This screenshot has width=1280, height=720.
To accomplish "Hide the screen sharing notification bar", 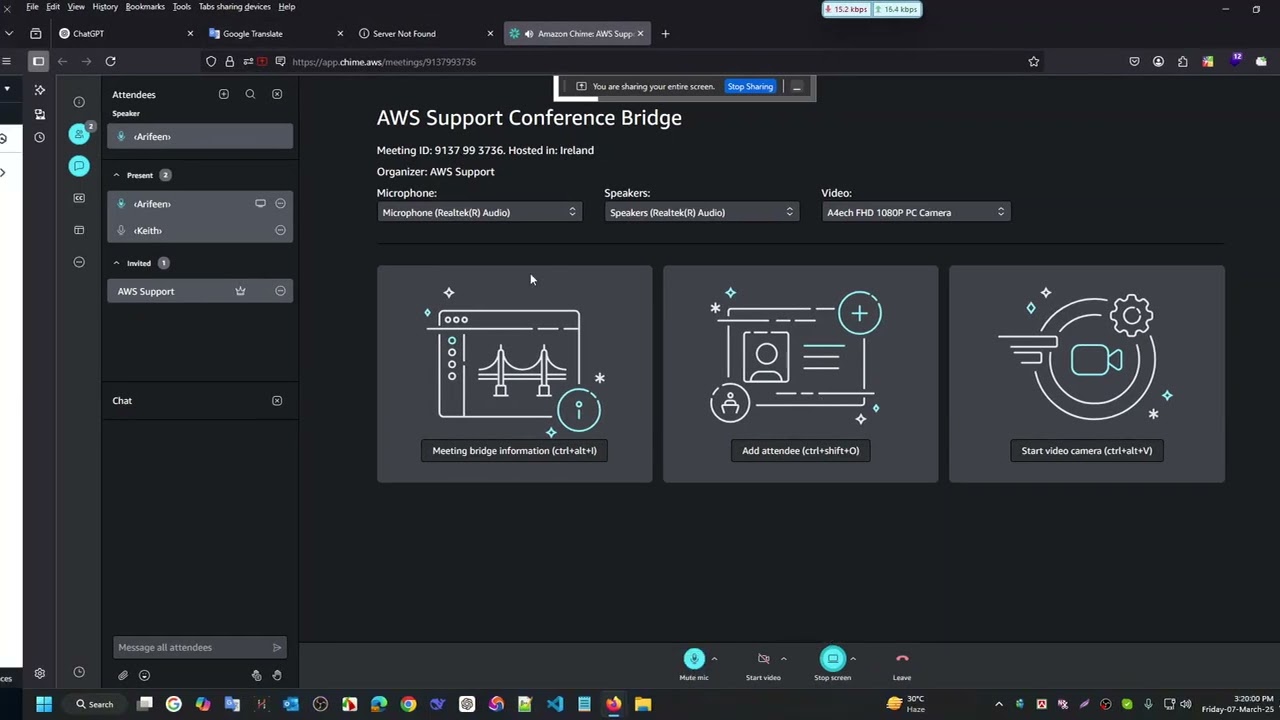I will point(797,87).
